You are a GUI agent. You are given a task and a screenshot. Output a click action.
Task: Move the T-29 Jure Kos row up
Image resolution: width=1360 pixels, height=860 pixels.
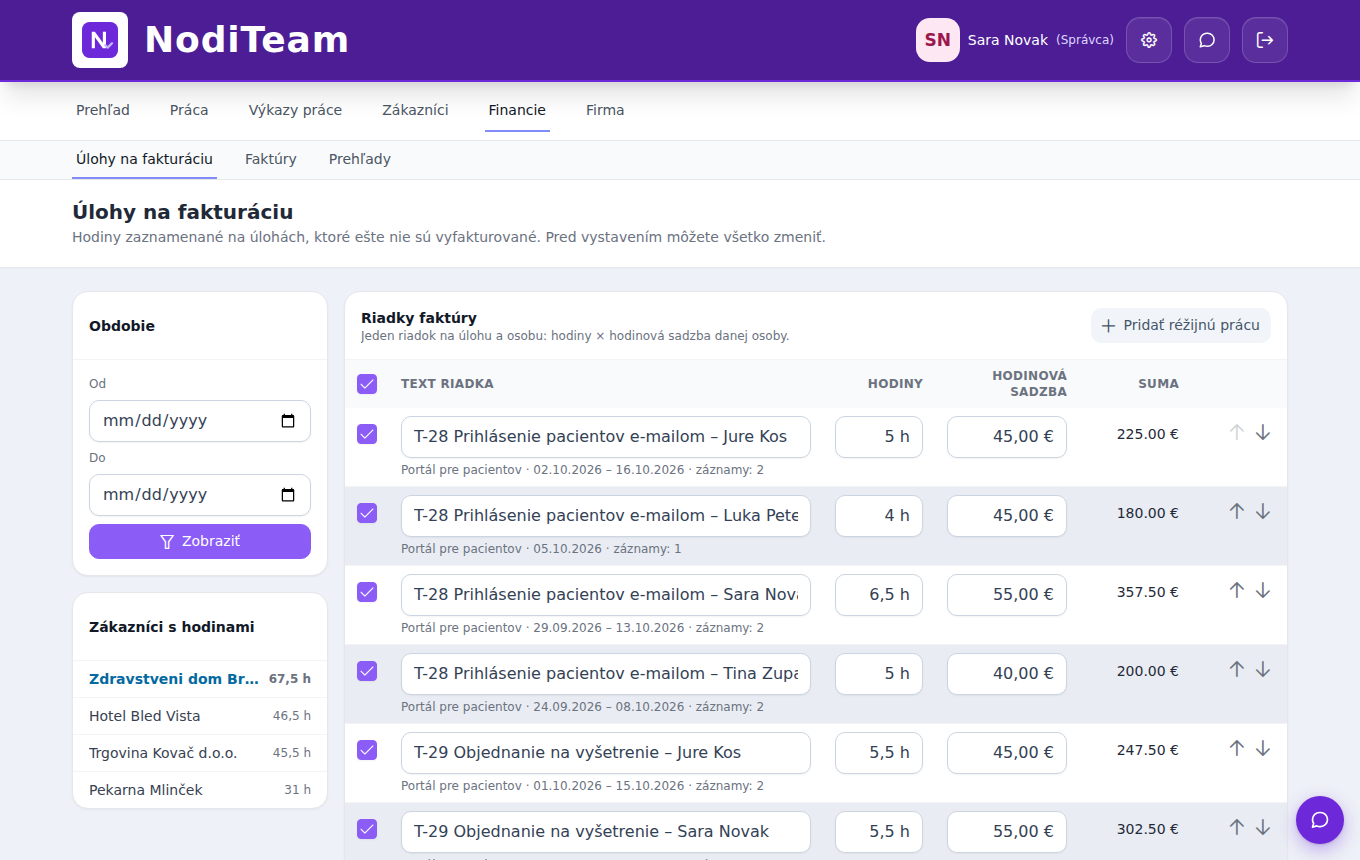(x=1237, y=748)
